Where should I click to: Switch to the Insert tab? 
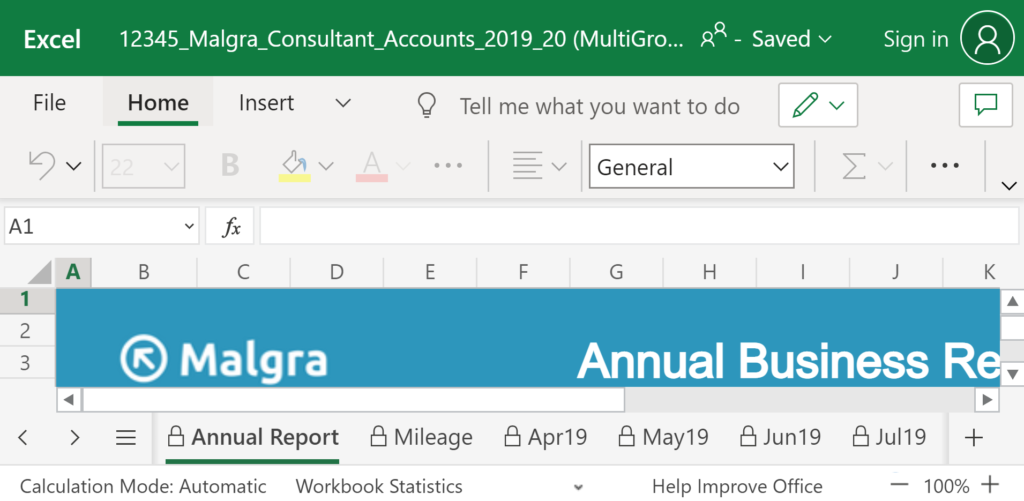tap(266, 103)
